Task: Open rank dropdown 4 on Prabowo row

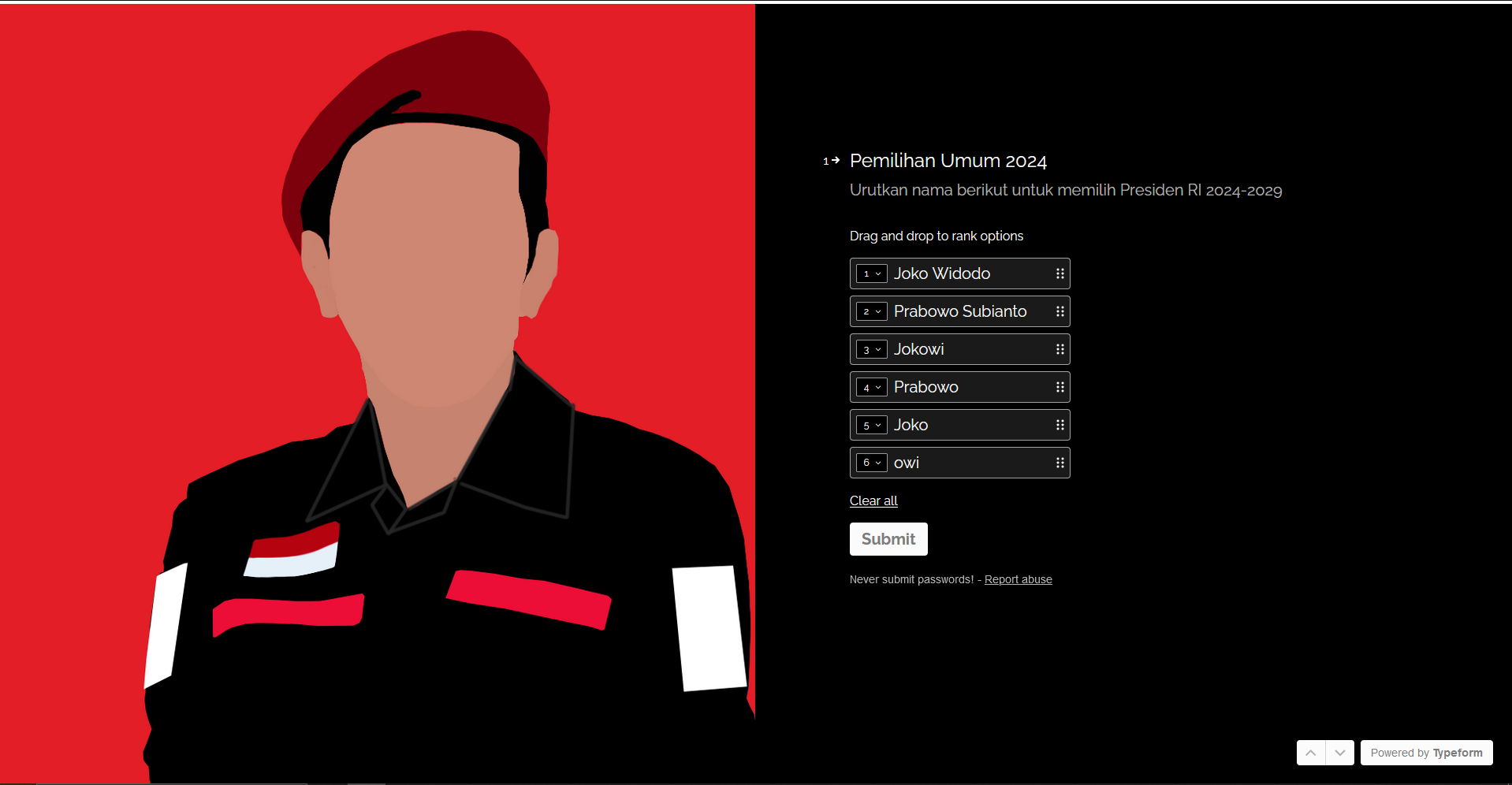Action: point(872,387)
